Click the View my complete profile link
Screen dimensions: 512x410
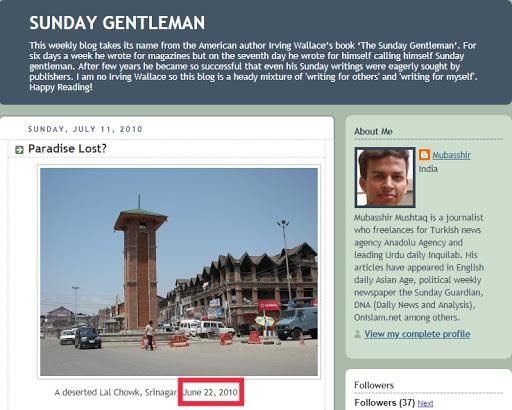[417, 334]
